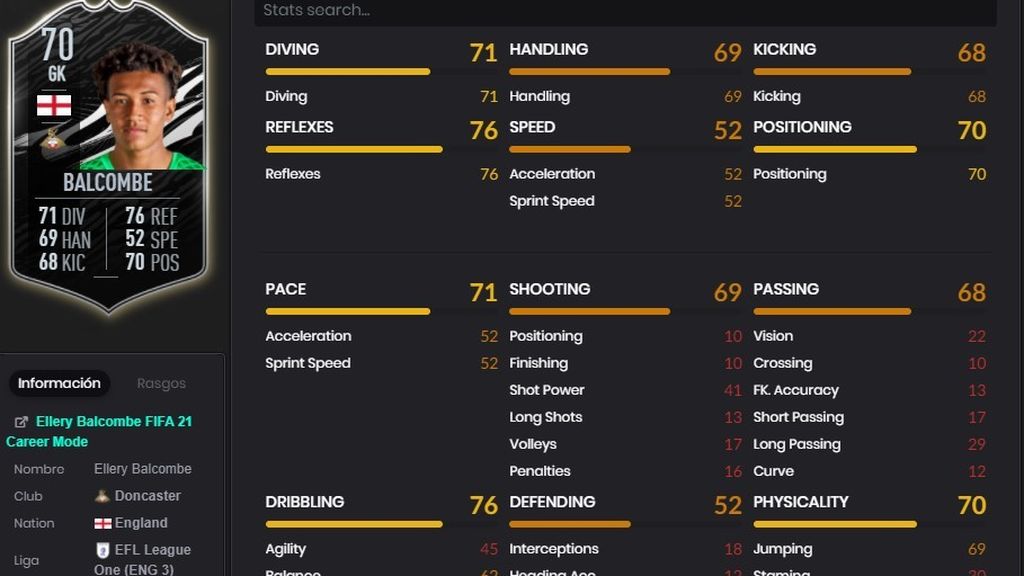This screenshot has width=1024, height=576.
Task: Click the Balcombe player portrait on card
Action: [x=139, y=108]
